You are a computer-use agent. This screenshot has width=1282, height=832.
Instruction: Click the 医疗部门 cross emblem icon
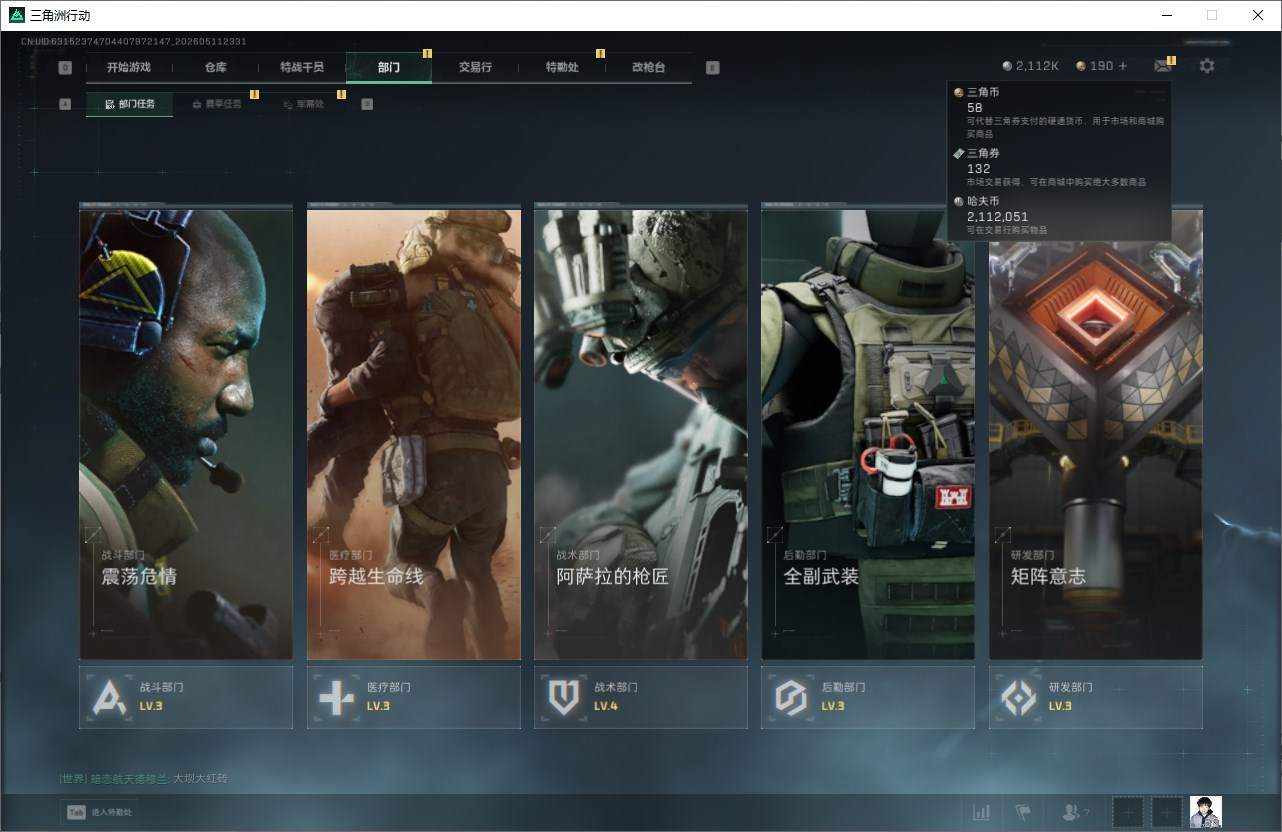coord(336,697)
